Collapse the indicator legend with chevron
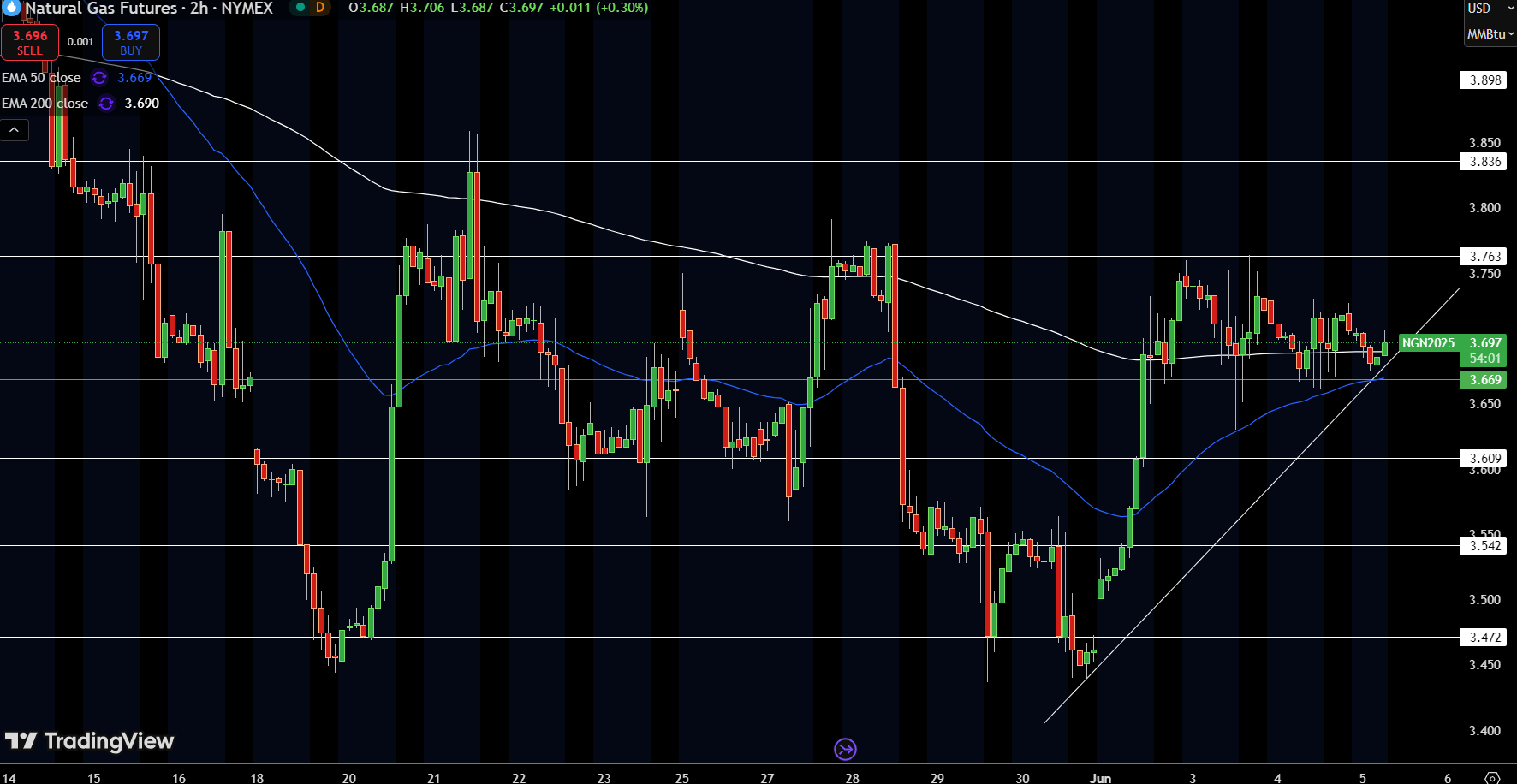1517x784 pixels. pos(15,130)
